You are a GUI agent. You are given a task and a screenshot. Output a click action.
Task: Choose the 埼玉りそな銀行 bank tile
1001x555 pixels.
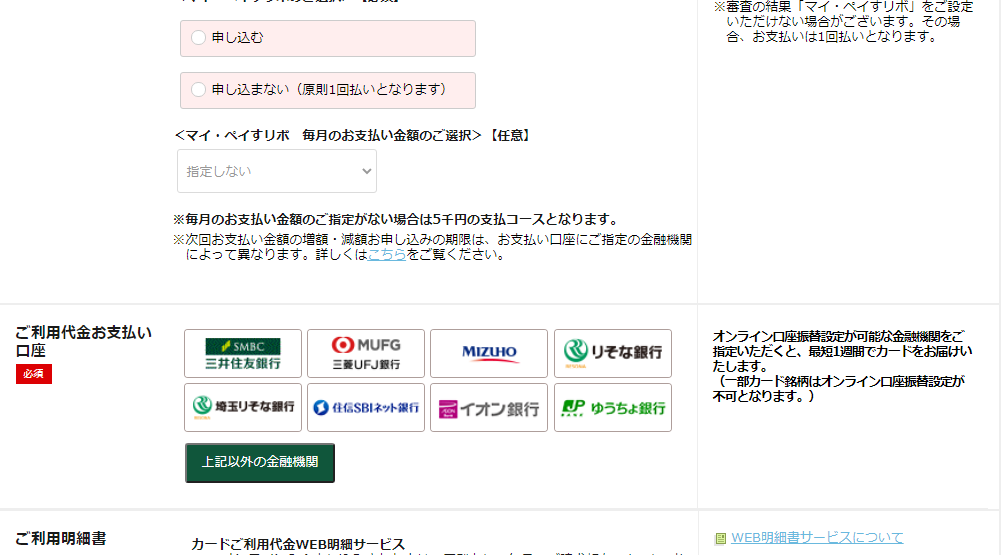[243, 407]
